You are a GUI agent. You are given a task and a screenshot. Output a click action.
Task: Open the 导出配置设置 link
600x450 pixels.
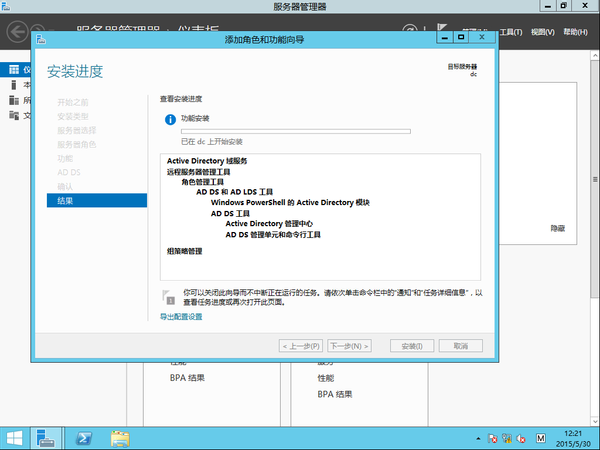(x=181, y=316)
